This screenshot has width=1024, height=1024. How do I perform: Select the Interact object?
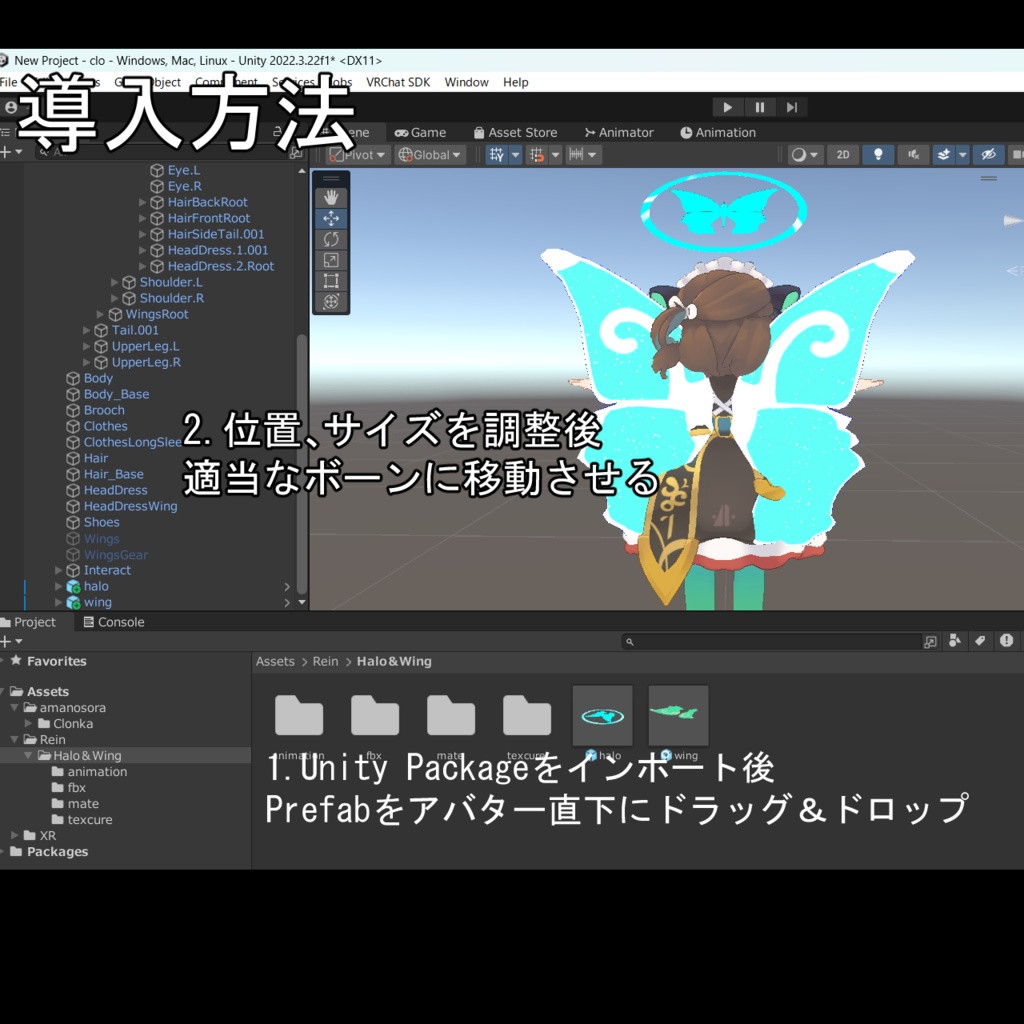click(107, 570)
